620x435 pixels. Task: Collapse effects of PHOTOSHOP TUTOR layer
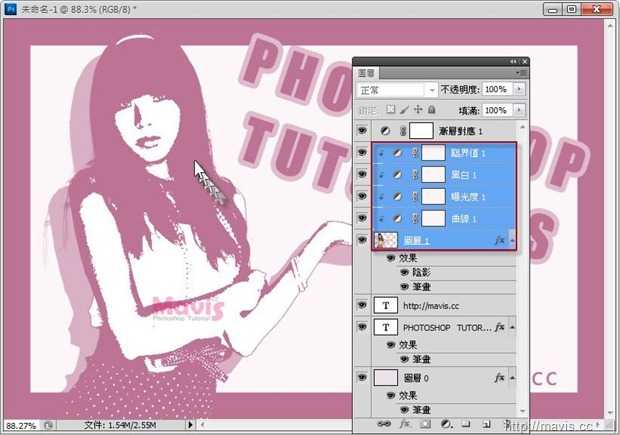(512, 327)
